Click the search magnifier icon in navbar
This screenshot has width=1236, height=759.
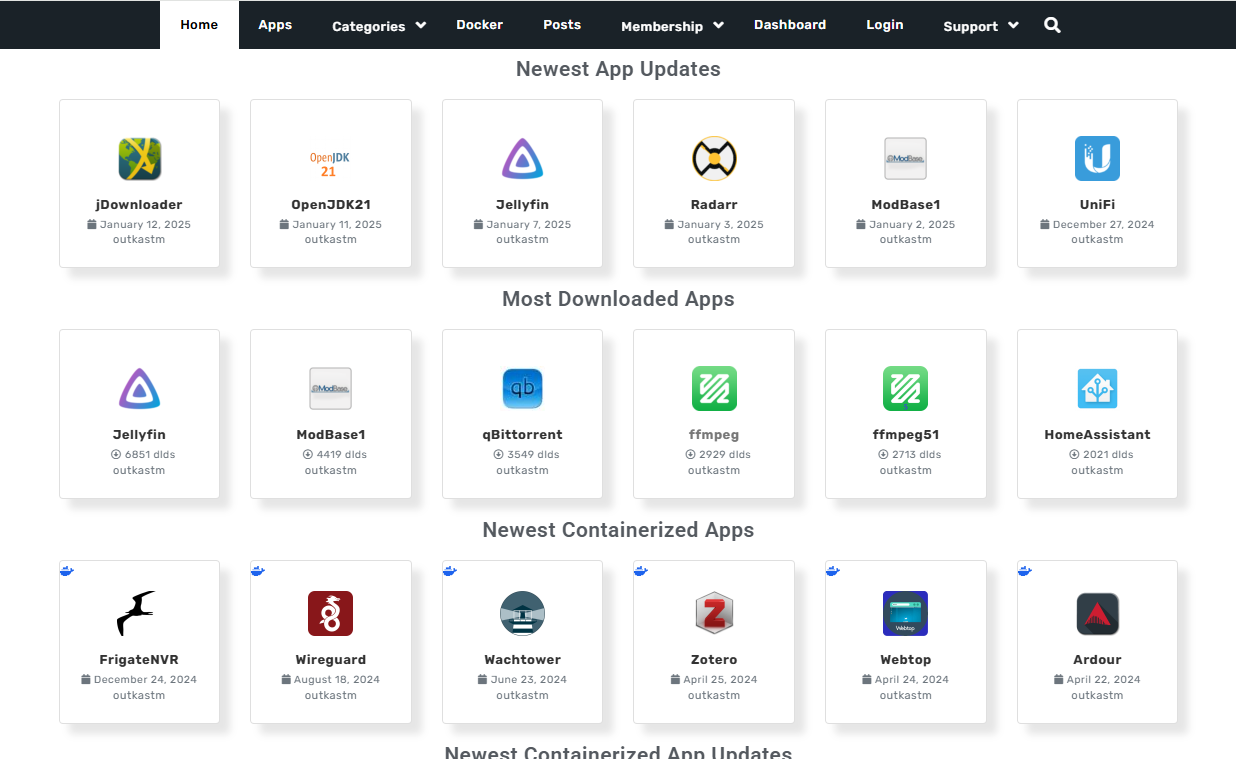pyautogui.click(x=1052, y=25)
